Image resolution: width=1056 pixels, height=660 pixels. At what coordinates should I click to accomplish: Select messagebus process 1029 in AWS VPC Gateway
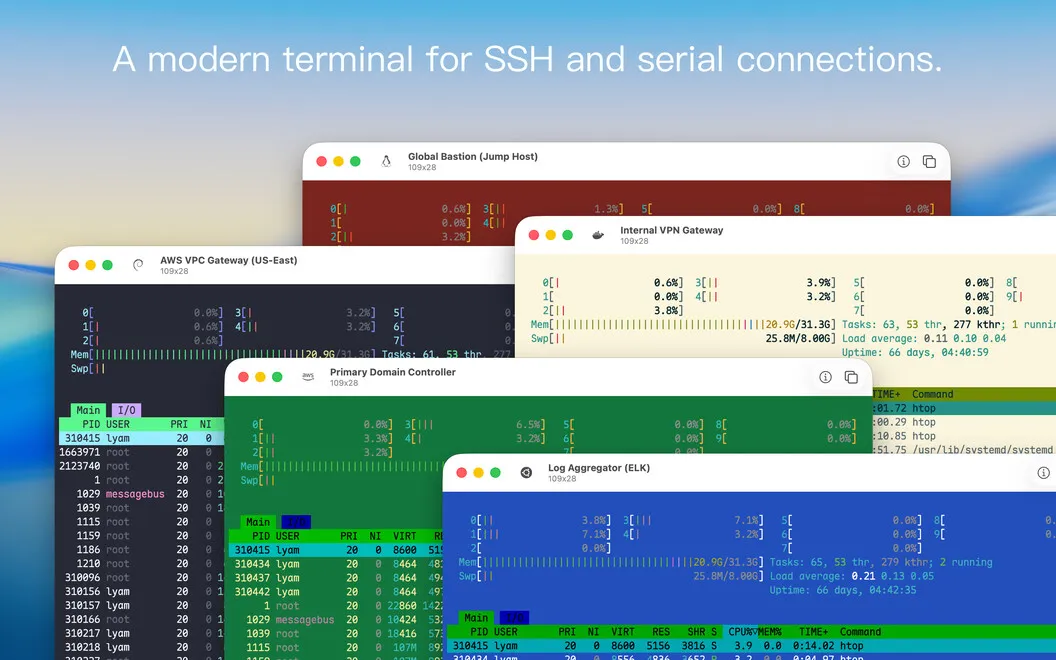pos(141,494)
